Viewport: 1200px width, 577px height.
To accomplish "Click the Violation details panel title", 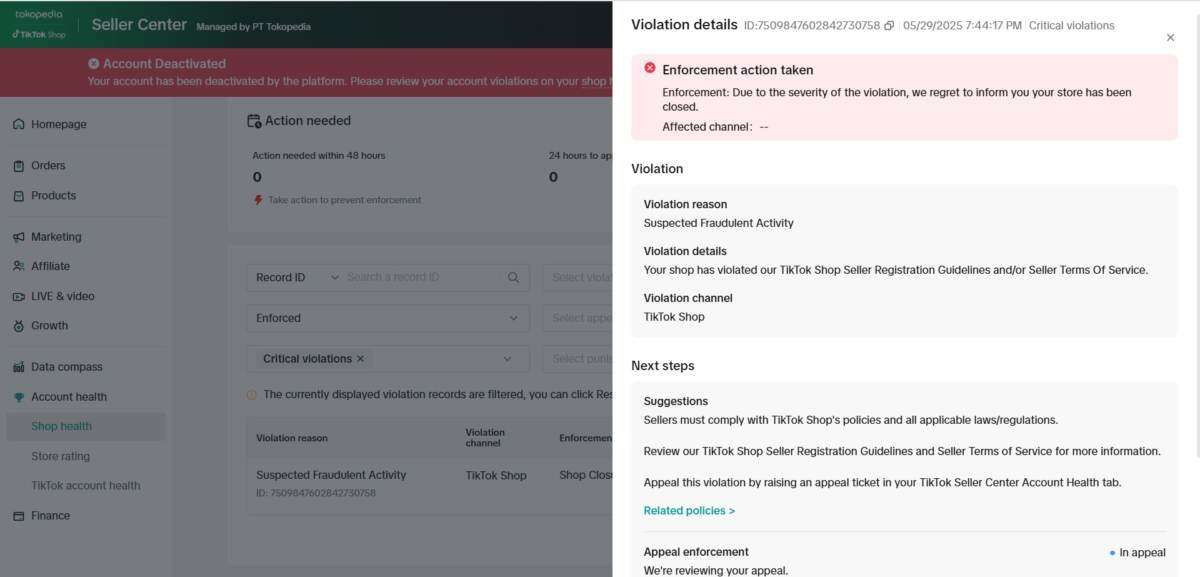I will pyautogui.click(x=684, y=25).
